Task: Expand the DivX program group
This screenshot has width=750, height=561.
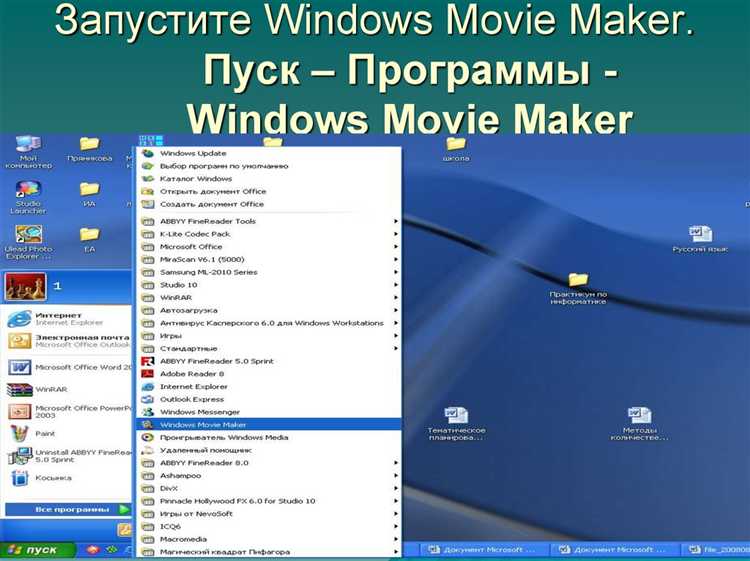Action: (269, 488)
